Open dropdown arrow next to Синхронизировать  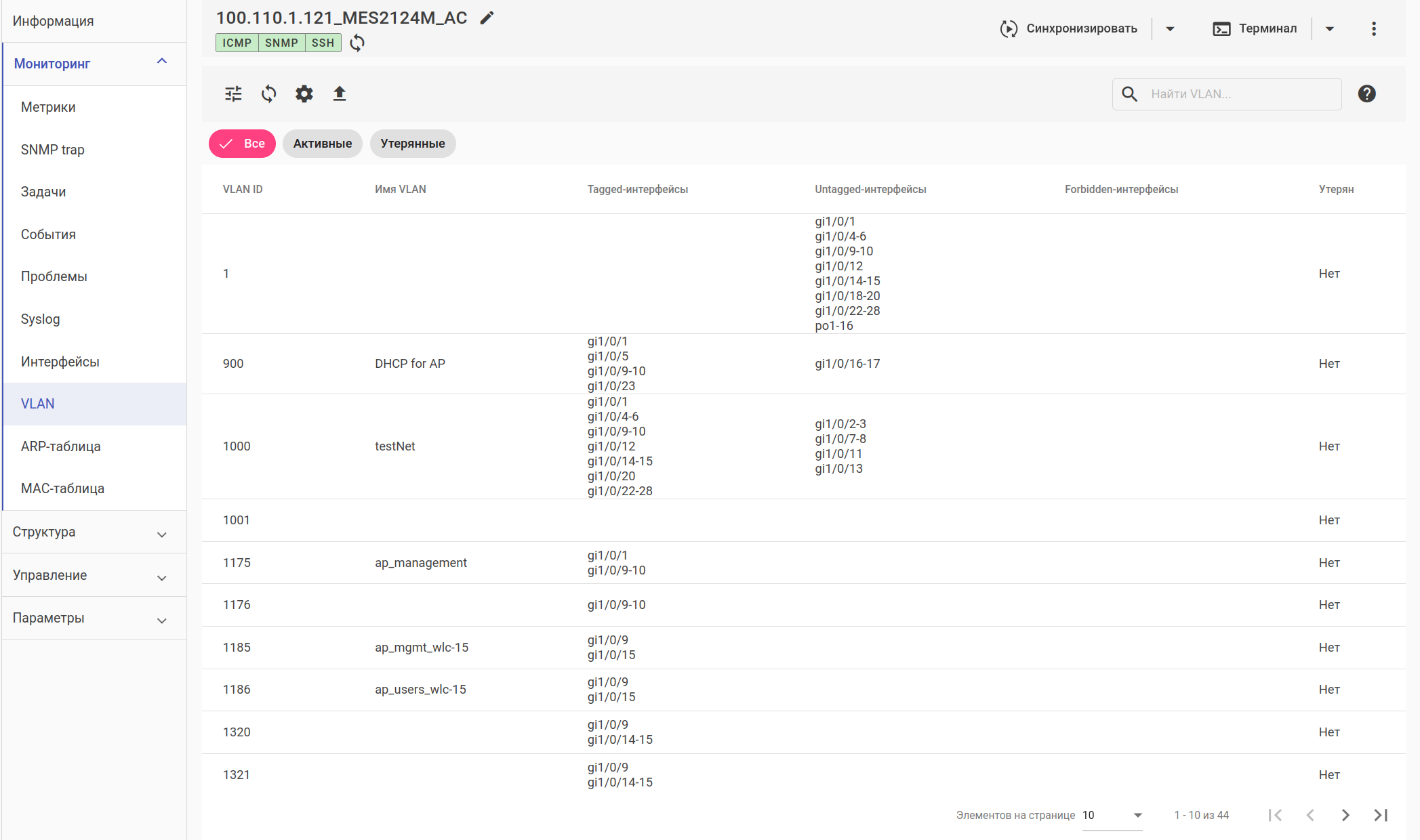[x=1170, y=28]
